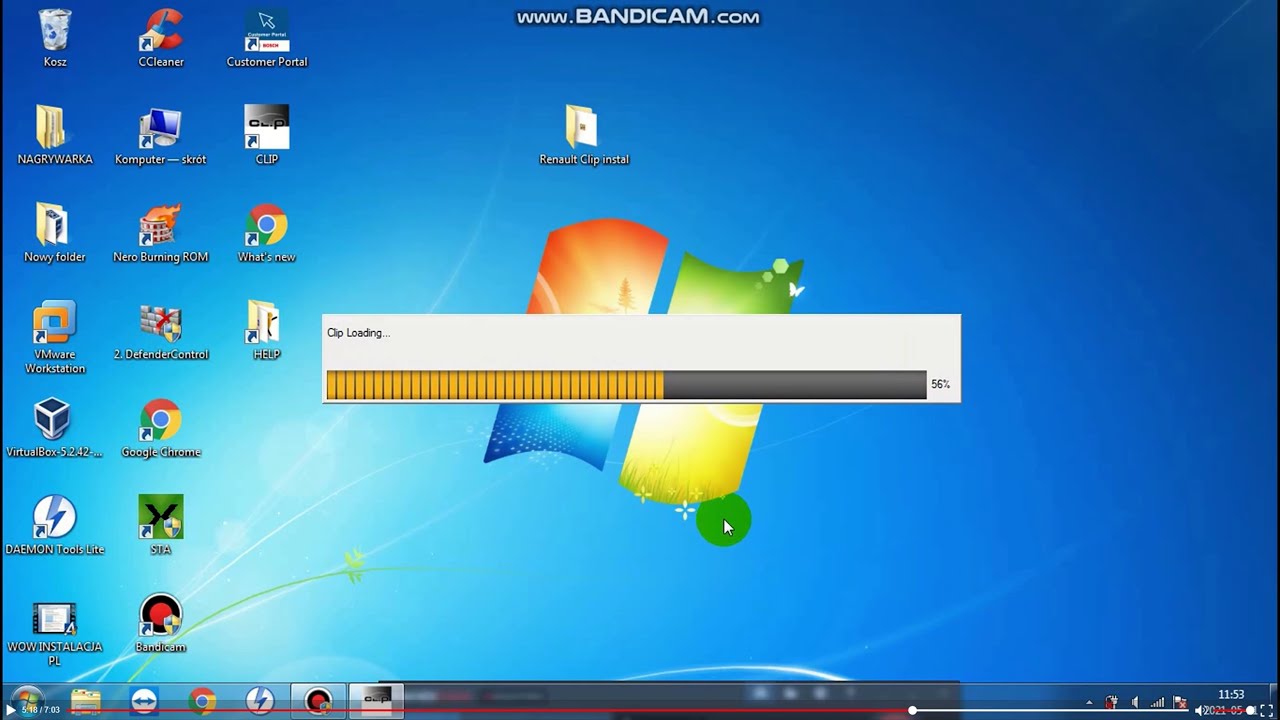1280x720 pixels.
Task: Switch to the Bandicam taskbar button
Action: coord(318,702)
